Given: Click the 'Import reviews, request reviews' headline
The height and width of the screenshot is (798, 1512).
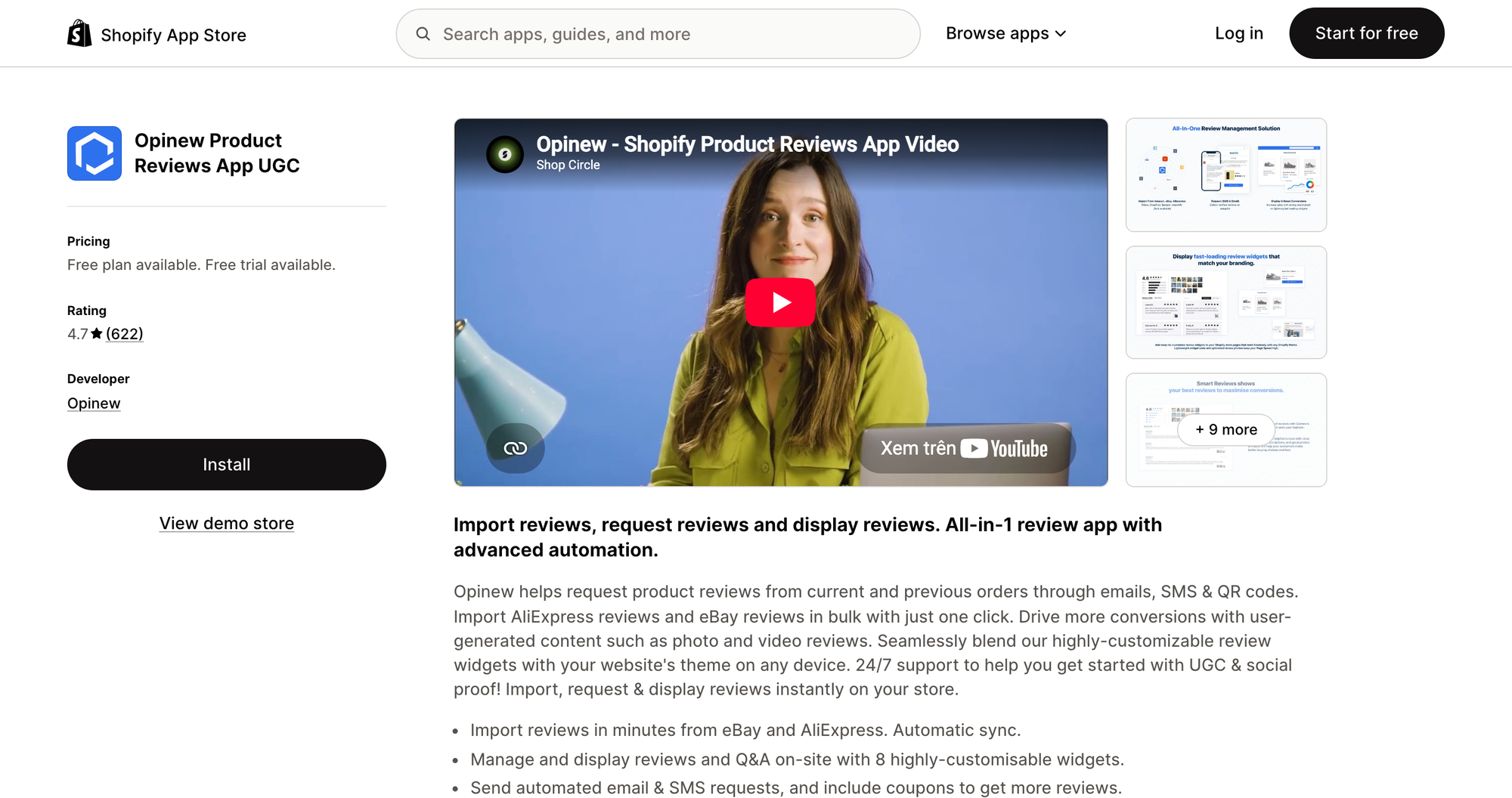Looking at the screenshot, I should [807, 537].
